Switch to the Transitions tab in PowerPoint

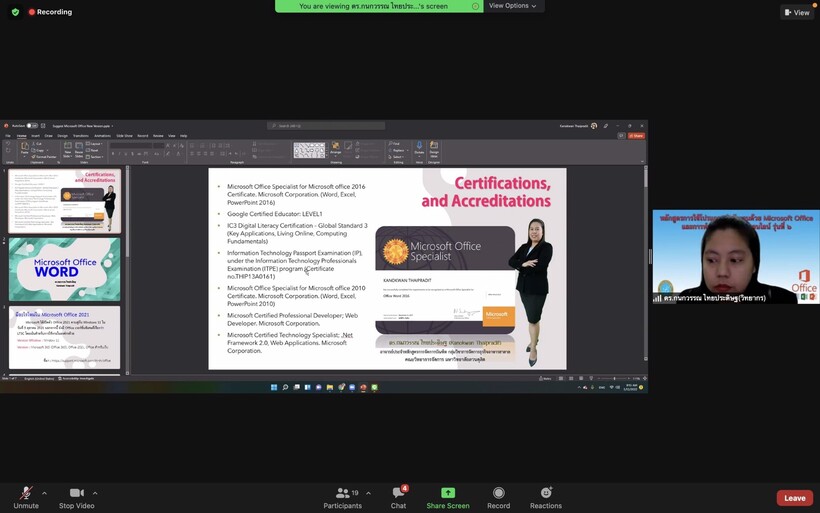pos(81,136)
